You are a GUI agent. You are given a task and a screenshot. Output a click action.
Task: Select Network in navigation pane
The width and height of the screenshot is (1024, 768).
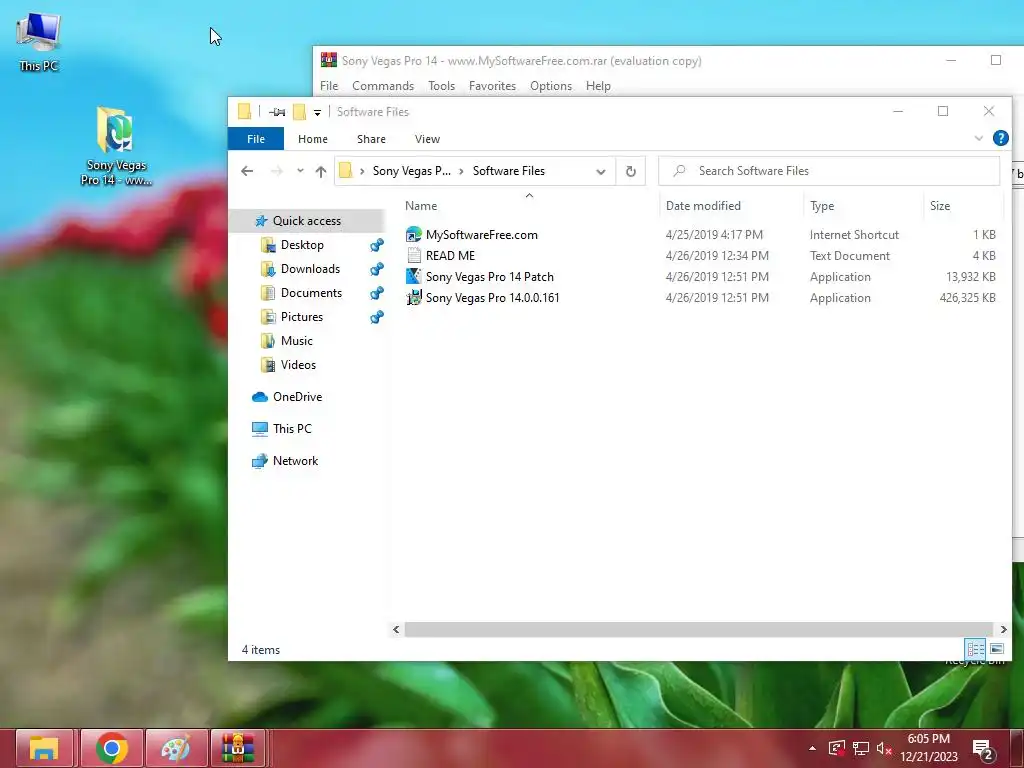(x=295, y=460)
